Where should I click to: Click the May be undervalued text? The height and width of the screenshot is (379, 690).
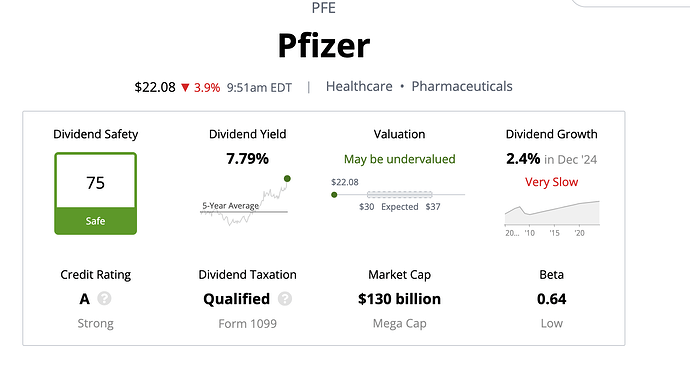(400, 159)
